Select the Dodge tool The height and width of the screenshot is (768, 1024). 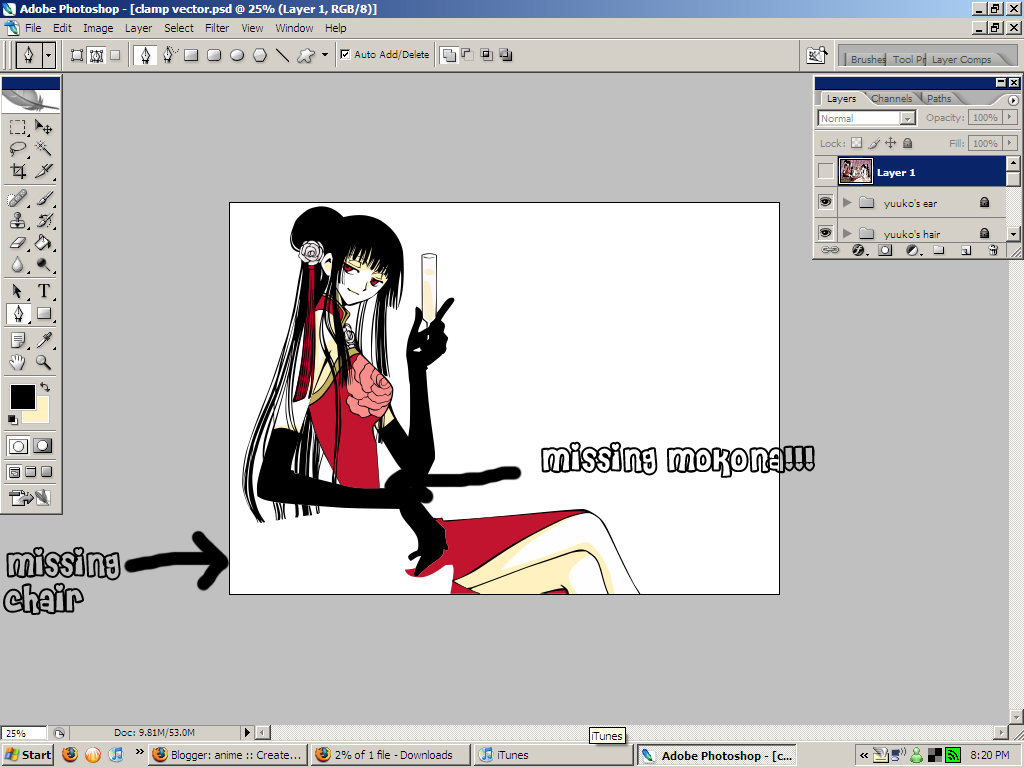(44, 264)
